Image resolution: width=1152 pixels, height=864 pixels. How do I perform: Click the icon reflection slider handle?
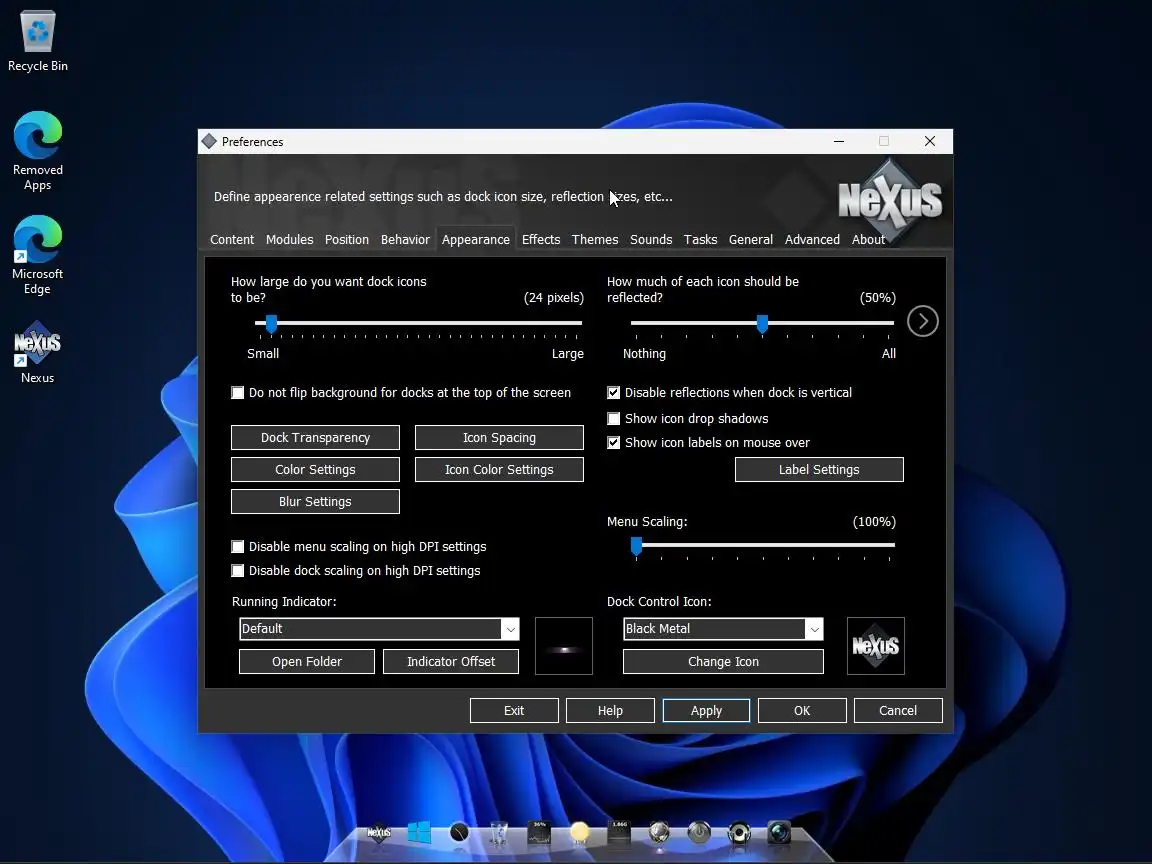pos(763,324)
